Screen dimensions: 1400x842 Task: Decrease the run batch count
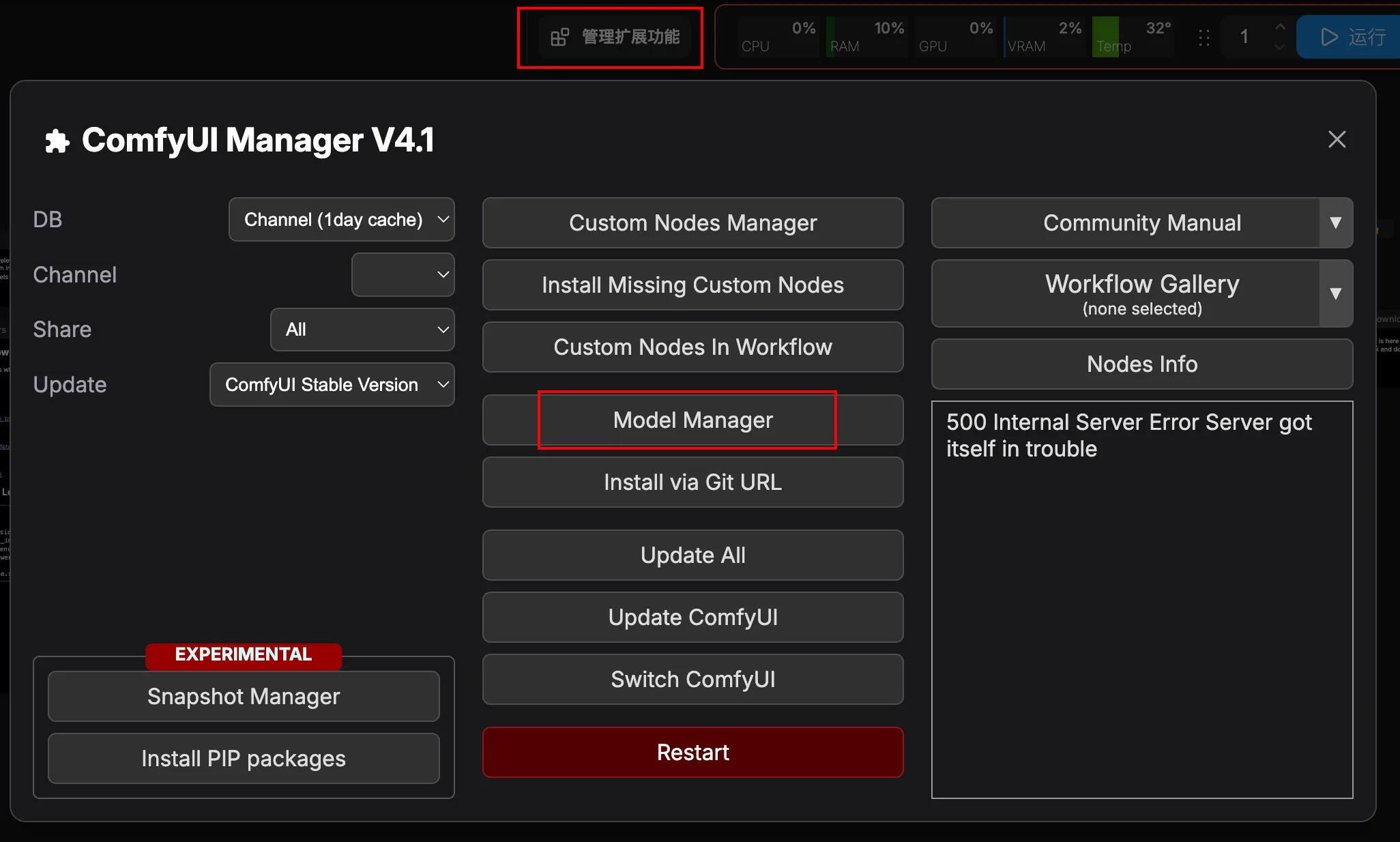coord(1280,47)
